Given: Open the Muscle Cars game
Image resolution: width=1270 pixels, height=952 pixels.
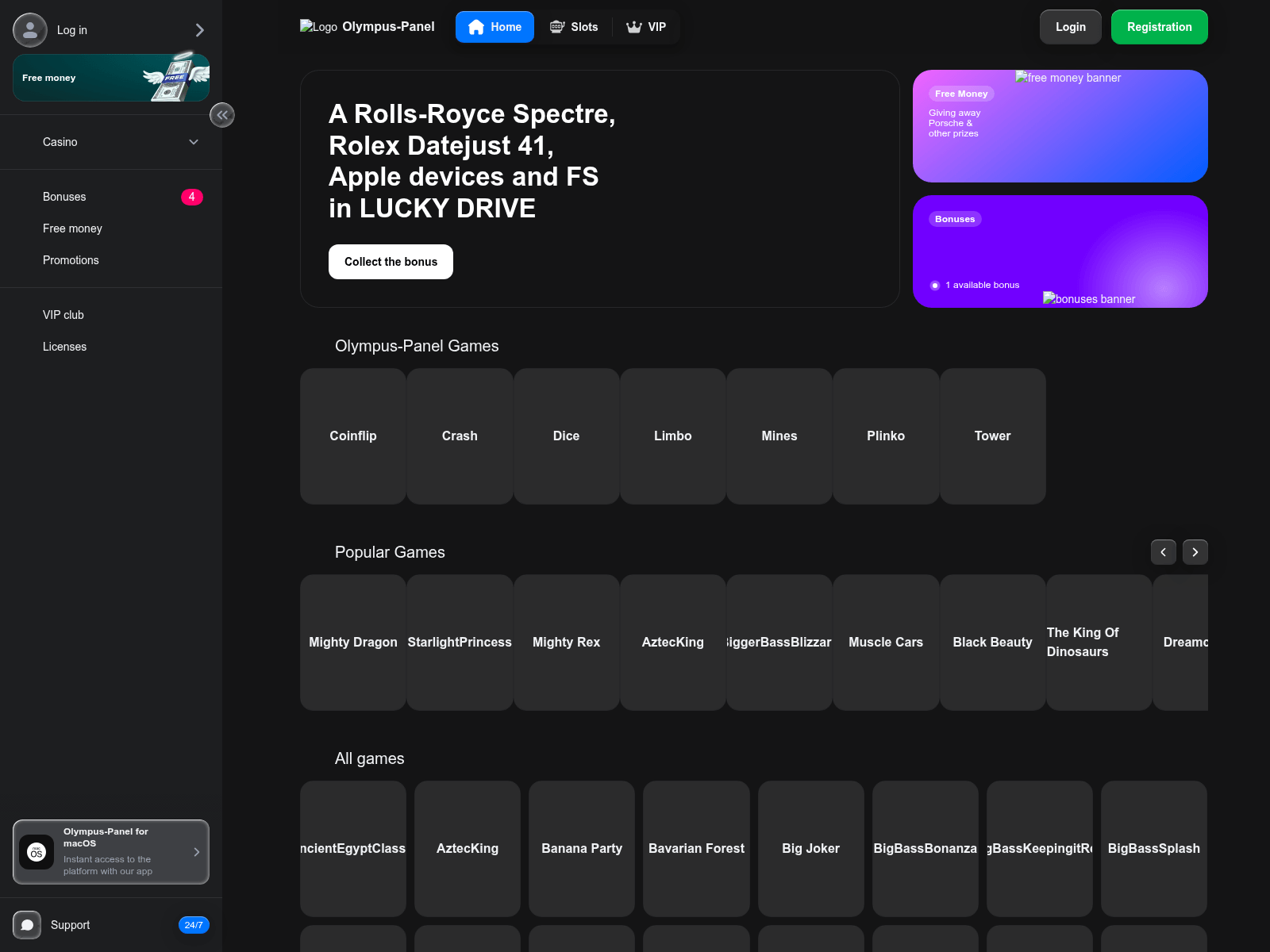Looking at the screenshot, I should pos(886,643).
